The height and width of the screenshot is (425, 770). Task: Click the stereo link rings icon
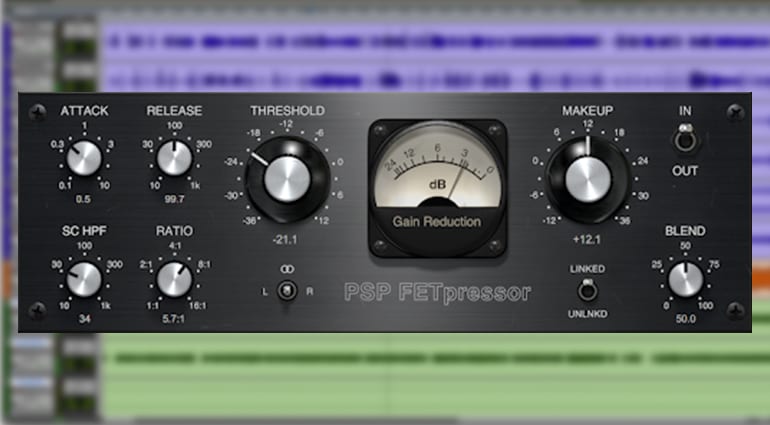(x=287, y=269)
